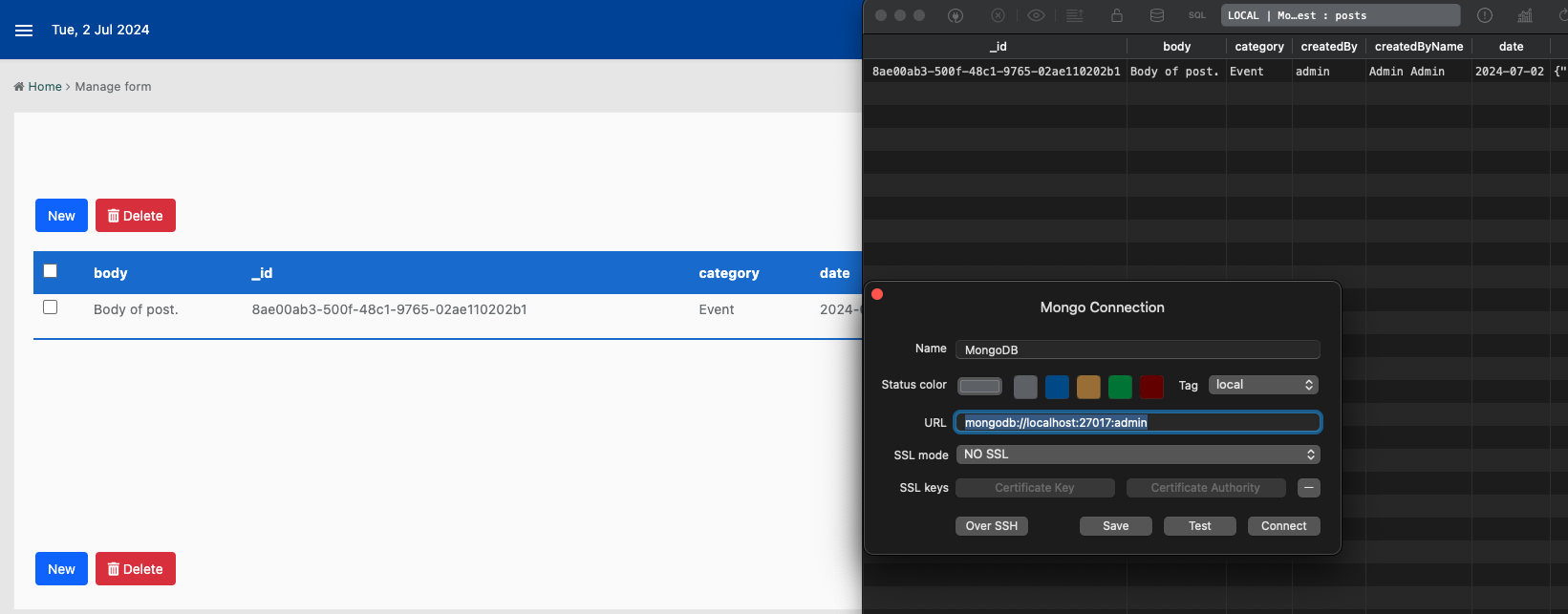1568x614 pixels.
Task: Check the 'Body of post.' row checkbox
Action: [x=51, y=307]
